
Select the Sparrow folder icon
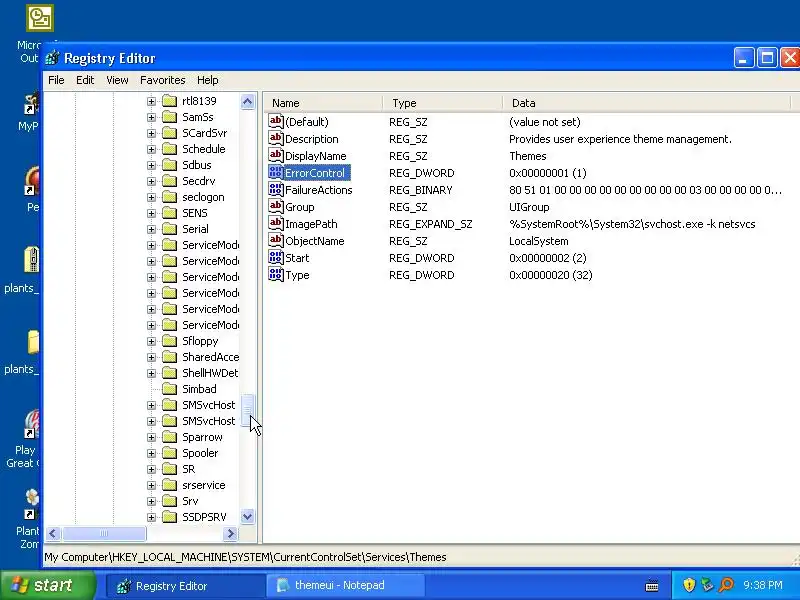point(169,437)
